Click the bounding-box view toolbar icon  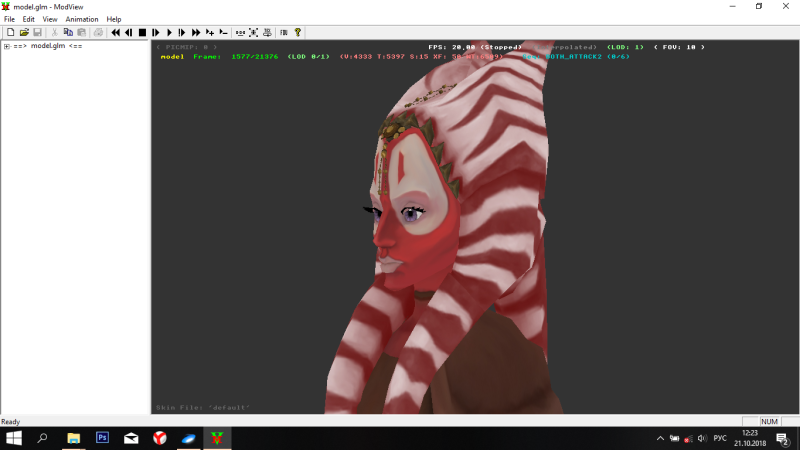[x=254, y=32]
